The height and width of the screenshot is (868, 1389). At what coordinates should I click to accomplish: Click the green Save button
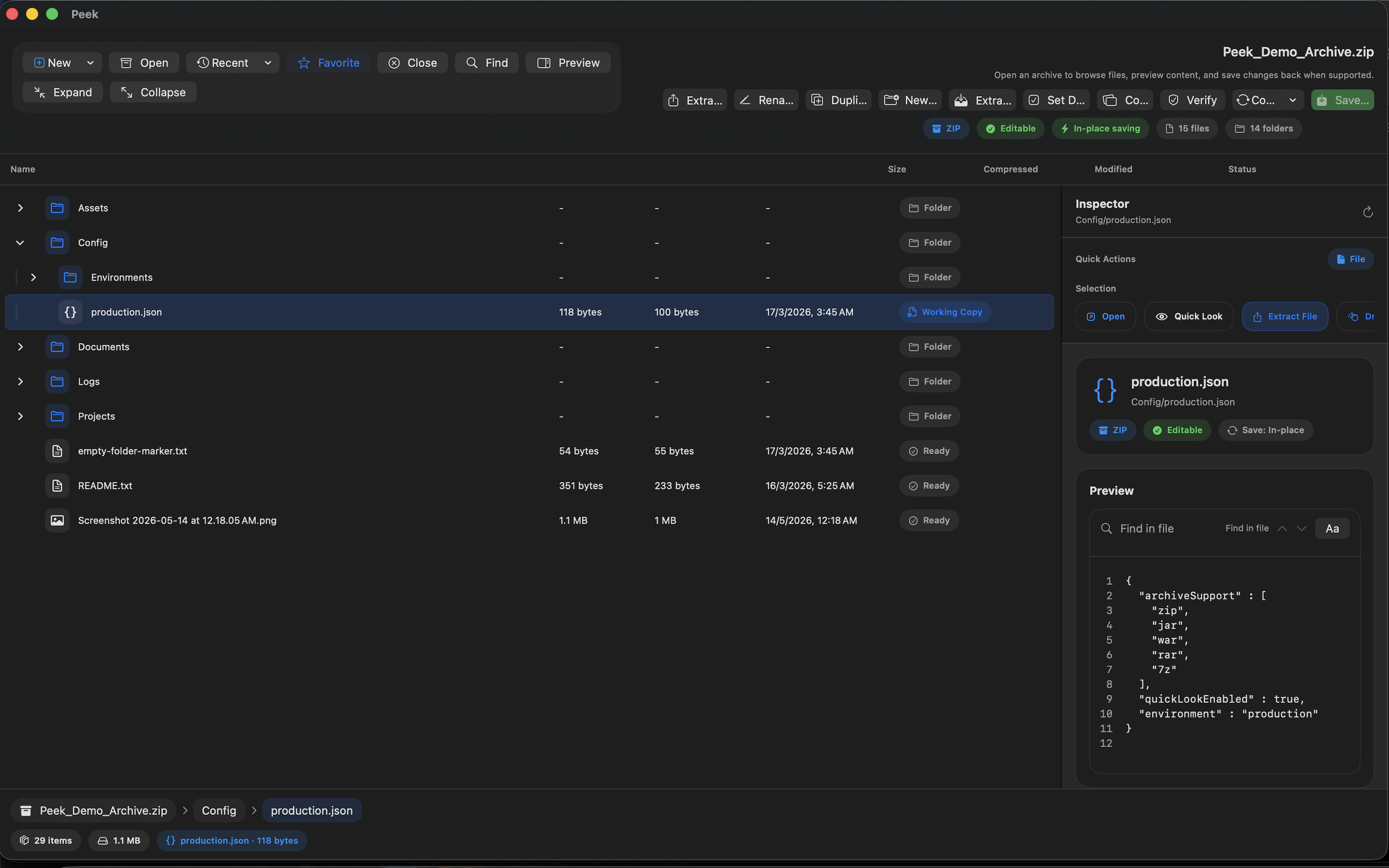point(1343,100)
